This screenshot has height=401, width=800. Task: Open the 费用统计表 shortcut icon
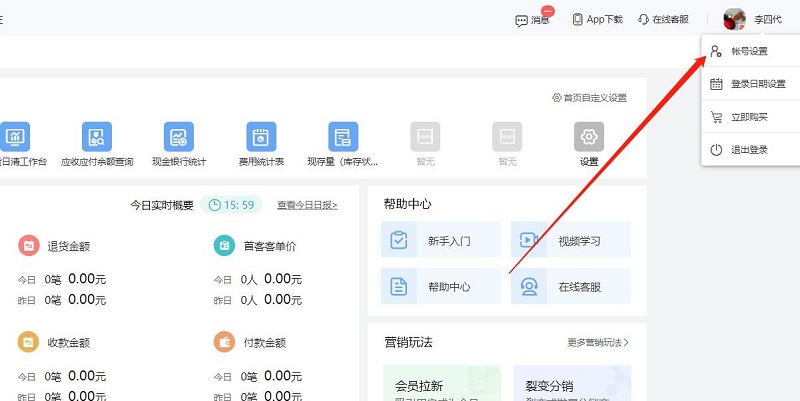coord(261,137)
